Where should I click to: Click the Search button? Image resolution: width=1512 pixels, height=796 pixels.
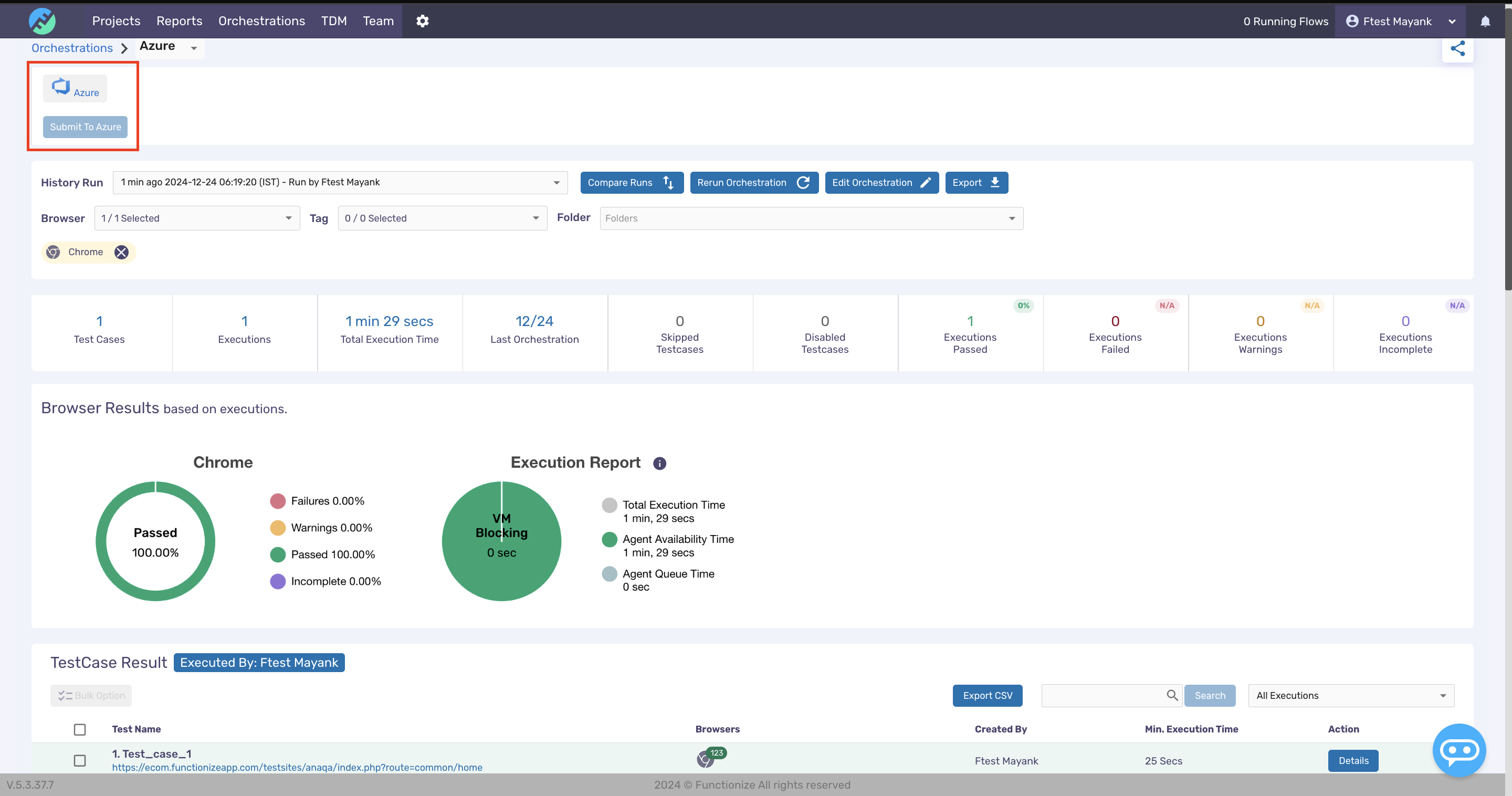1210,695
